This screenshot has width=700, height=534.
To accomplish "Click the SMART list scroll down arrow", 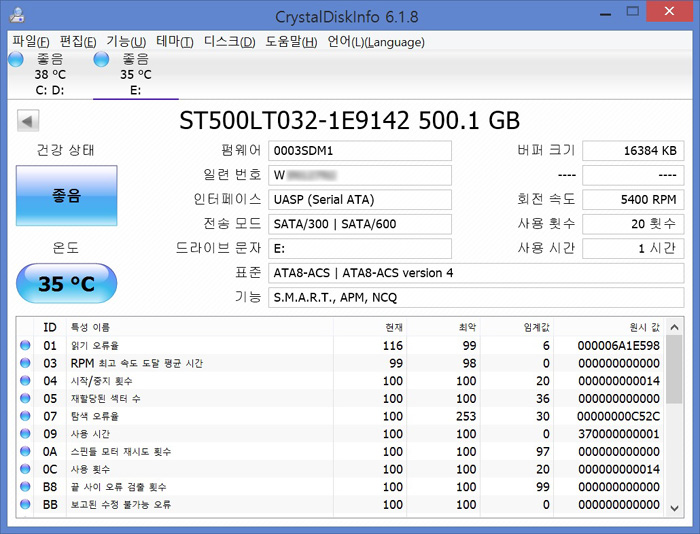I will (675, 508).
